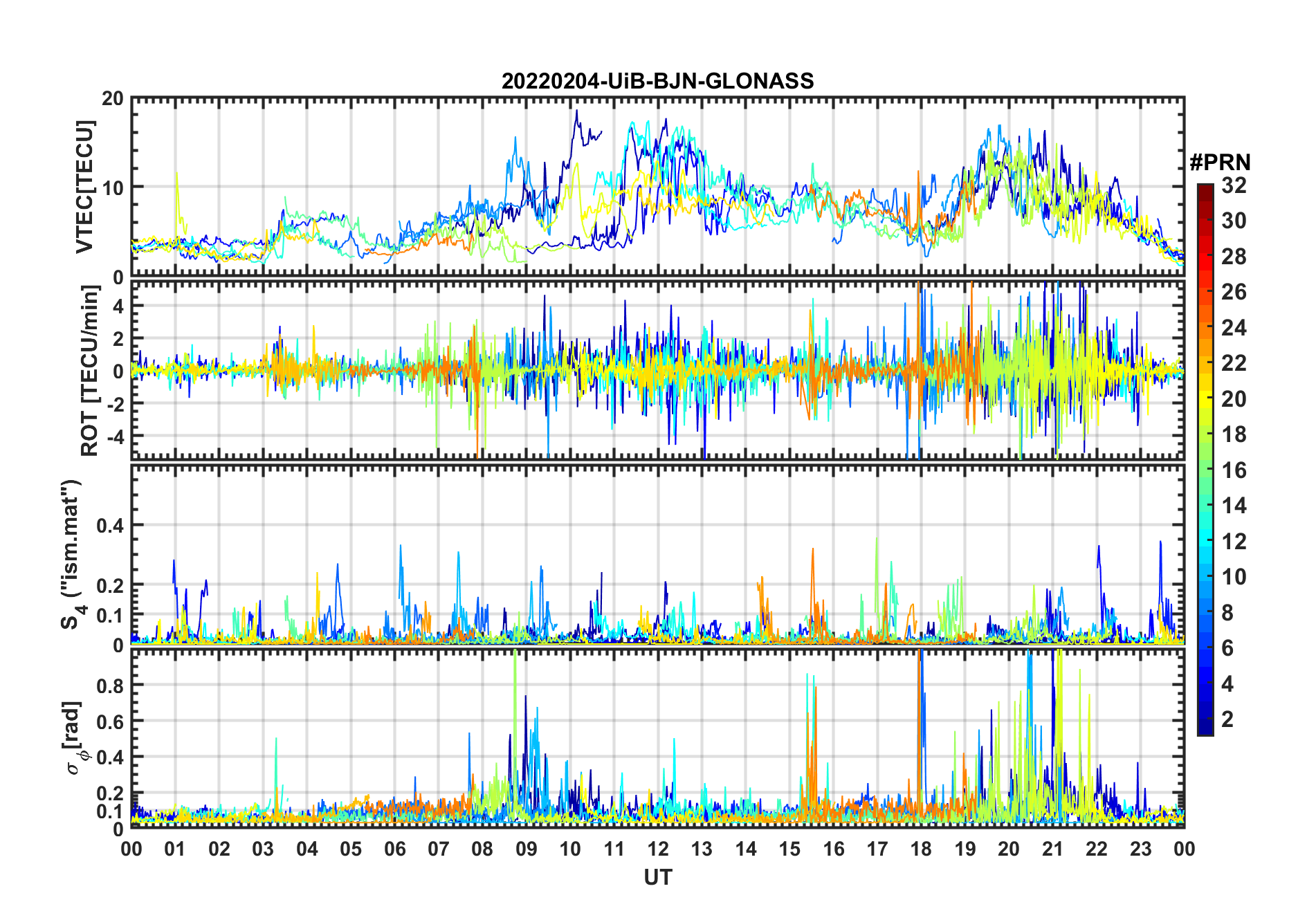Click sigma-phi y-axis tick label 0.8
This screenshot has width=1316, height=920.
tap(111, 686)
